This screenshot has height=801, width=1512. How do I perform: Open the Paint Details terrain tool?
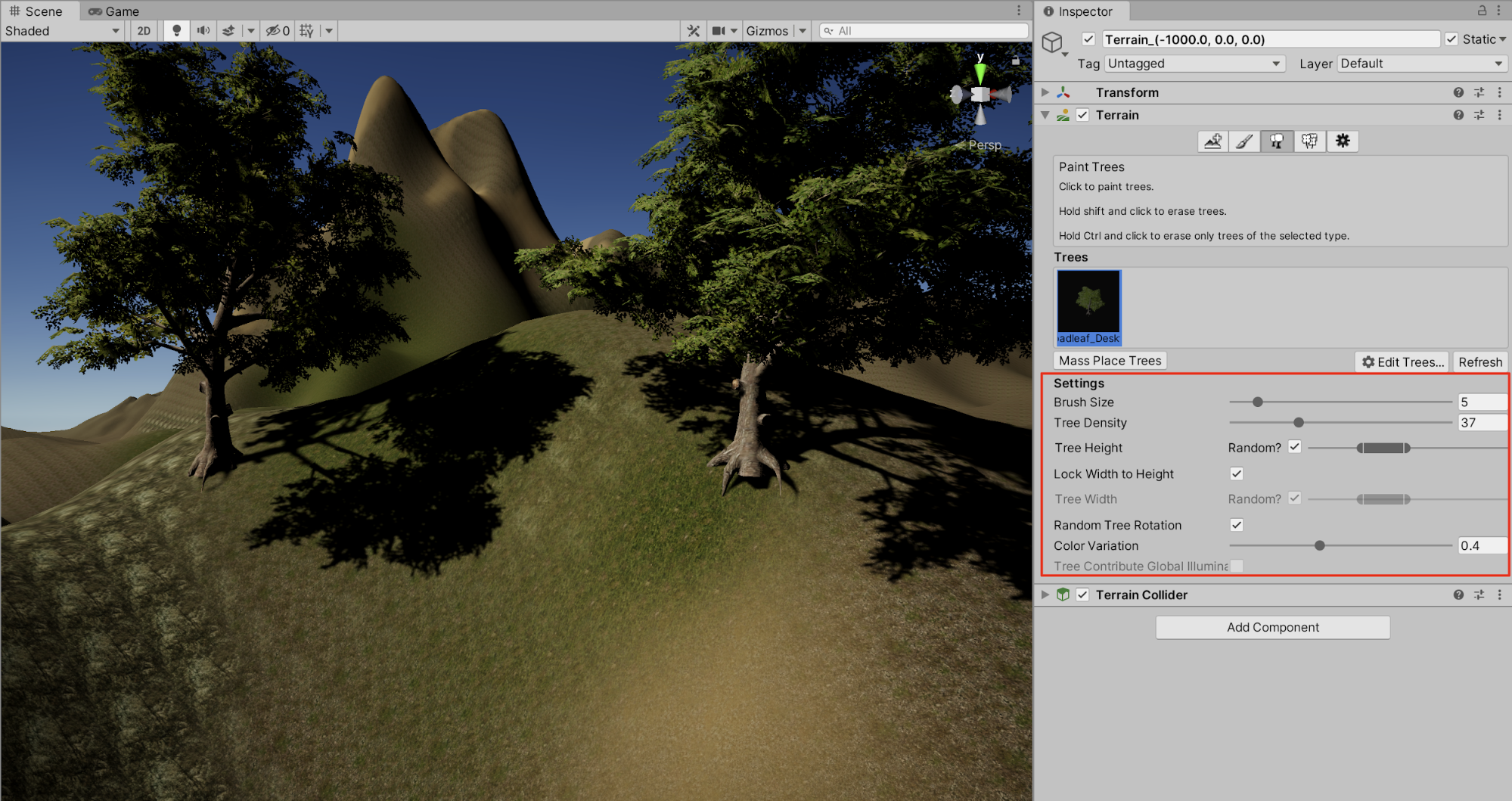tap(1309, 141)
